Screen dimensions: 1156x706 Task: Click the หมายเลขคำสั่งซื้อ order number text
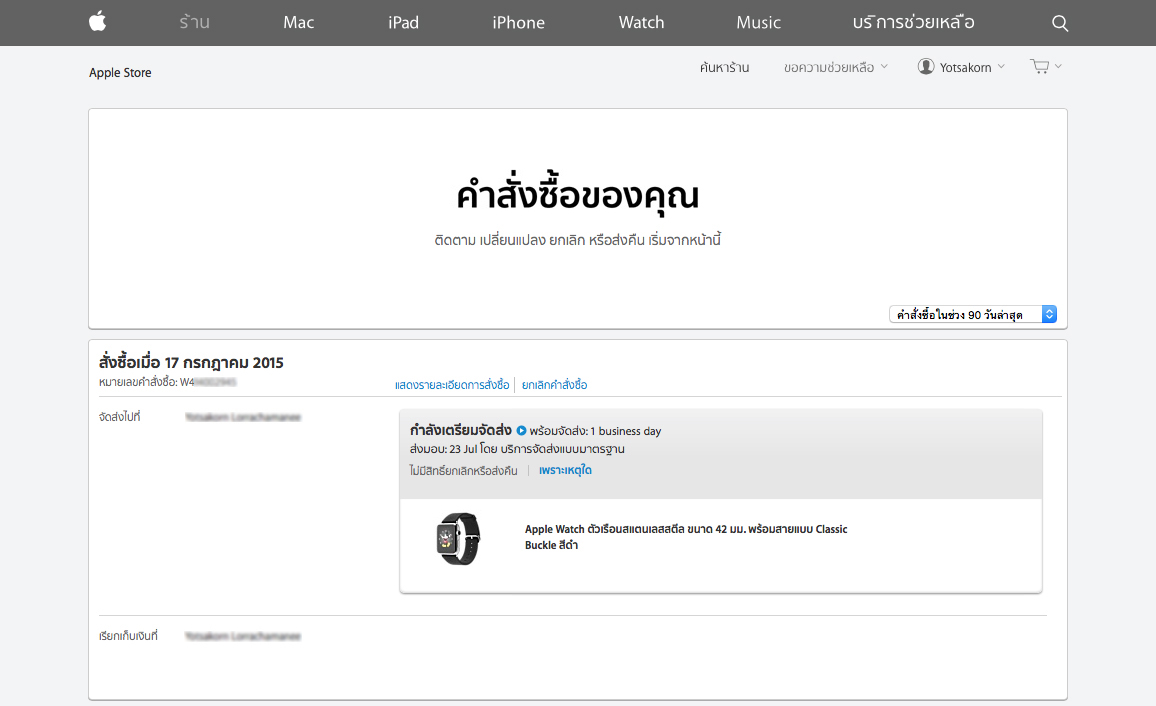tap(167, 382)
